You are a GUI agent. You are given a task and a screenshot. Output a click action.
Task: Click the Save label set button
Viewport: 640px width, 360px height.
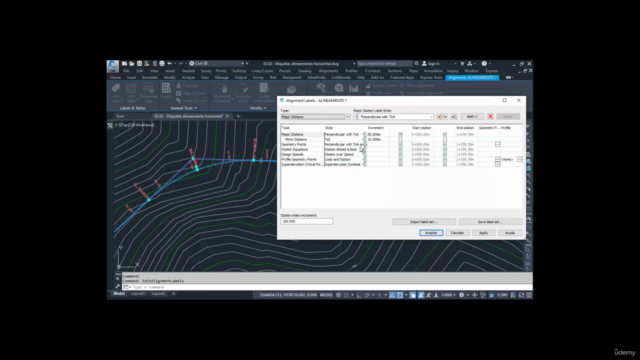point(490,222)
